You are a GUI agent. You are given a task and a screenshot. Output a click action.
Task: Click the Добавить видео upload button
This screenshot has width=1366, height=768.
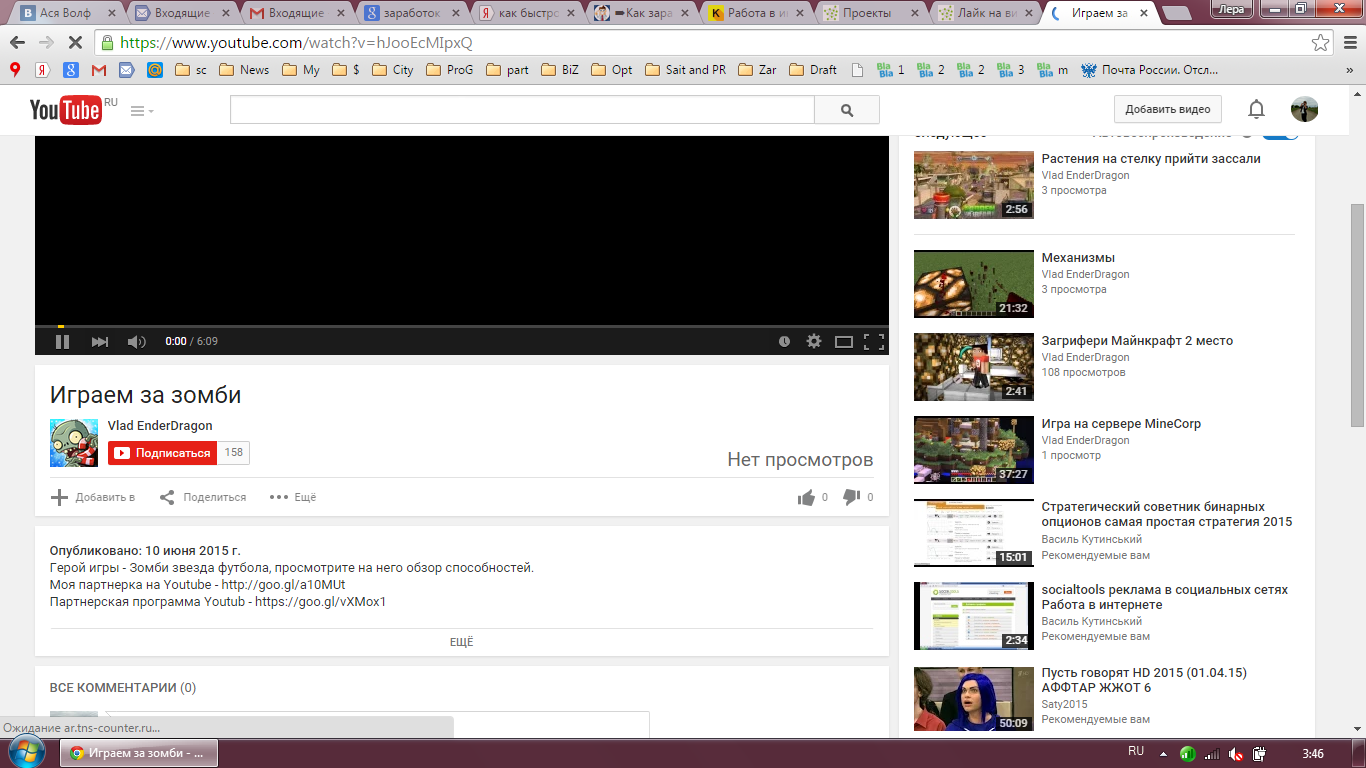[1167, 110]
